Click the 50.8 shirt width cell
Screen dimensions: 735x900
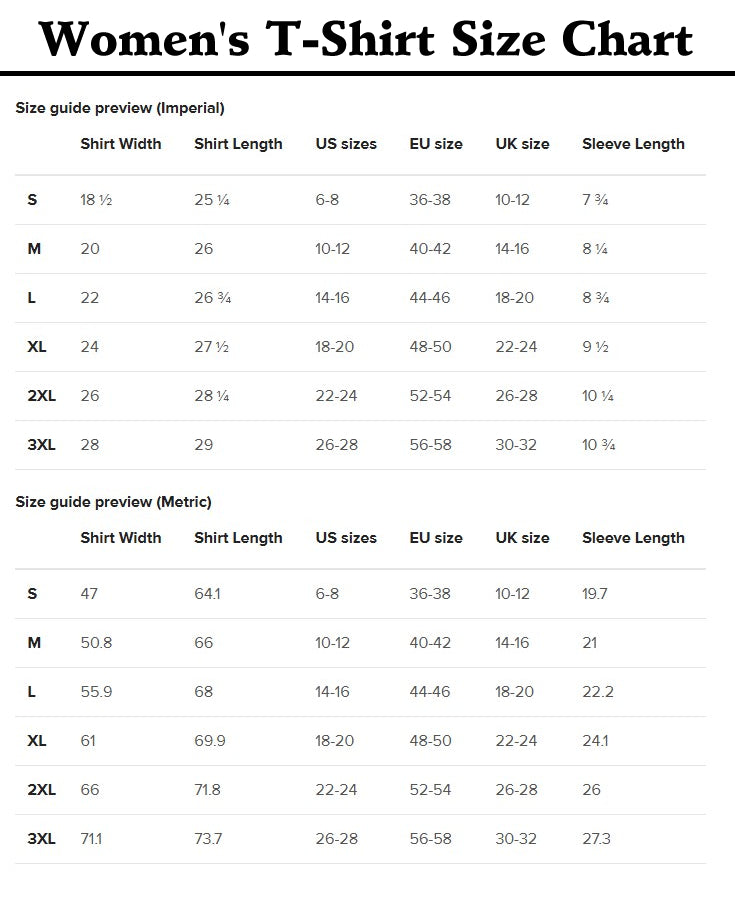point(96,643)
